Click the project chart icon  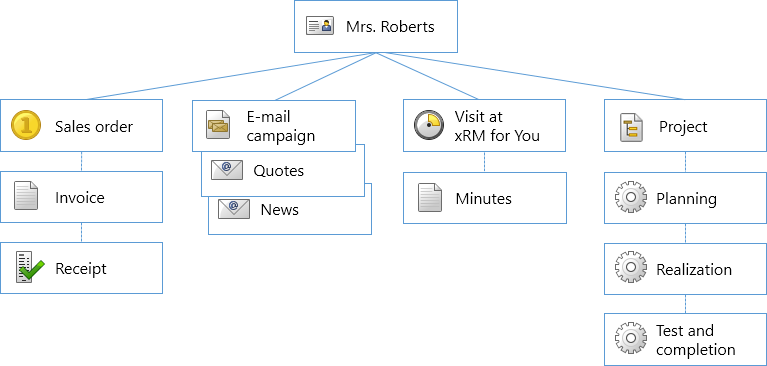[632, 128]
